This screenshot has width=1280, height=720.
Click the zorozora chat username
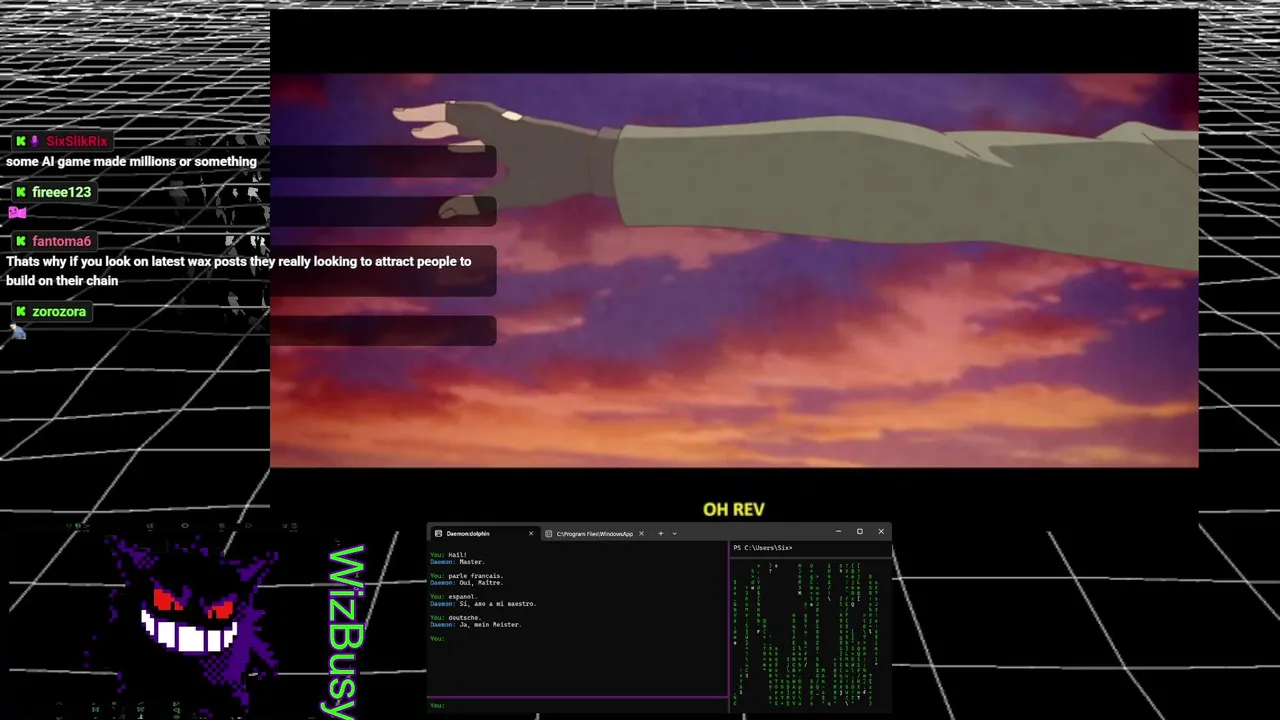point(59,312)
